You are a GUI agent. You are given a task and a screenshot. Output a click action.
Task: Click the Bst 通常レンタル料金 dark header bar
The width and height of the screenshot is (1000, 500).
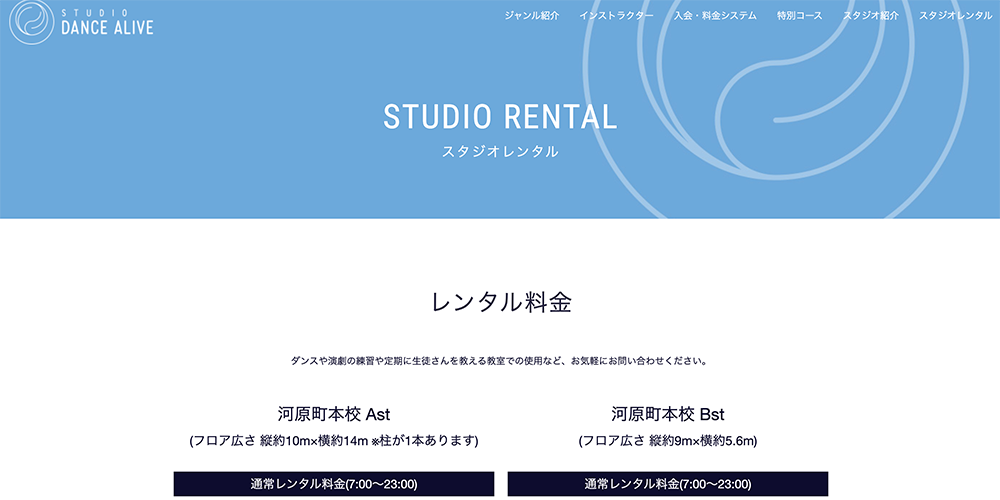coord(668,484)
